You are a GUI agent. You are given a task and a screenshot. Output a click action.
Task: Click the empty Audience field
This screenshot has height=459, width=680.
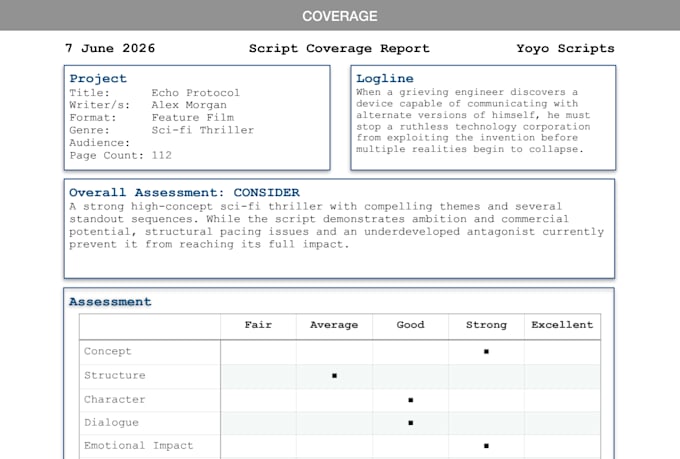195,143
